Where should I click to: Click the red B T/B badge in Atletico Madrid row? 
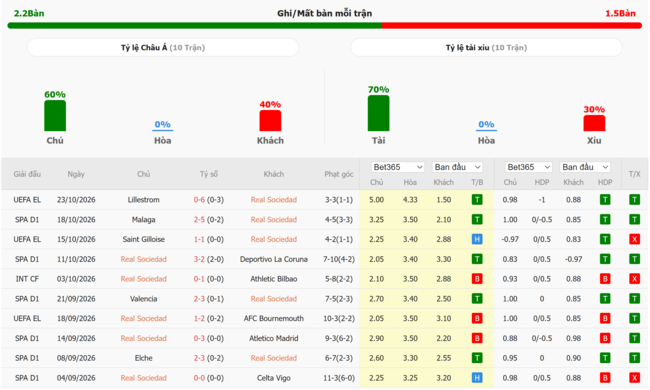pos(477,338)
